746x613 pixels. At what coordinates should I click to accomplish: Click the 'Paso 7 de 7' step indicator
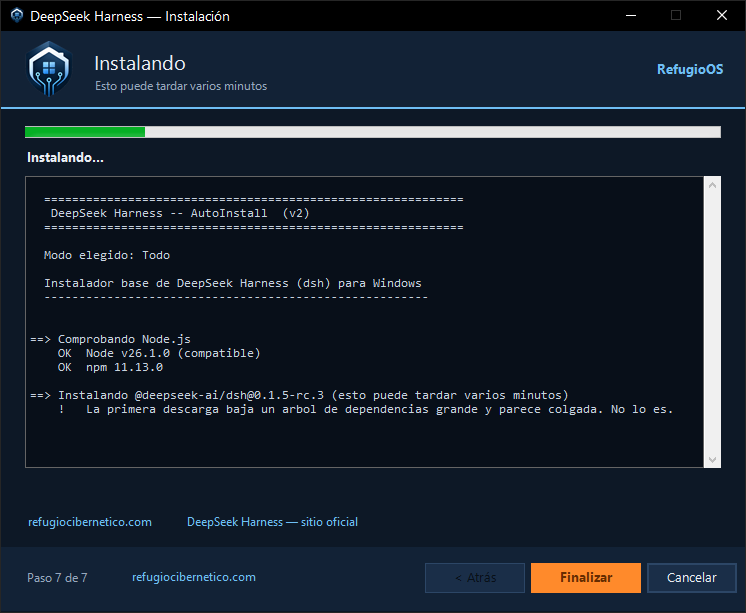[x=57, y=578]
